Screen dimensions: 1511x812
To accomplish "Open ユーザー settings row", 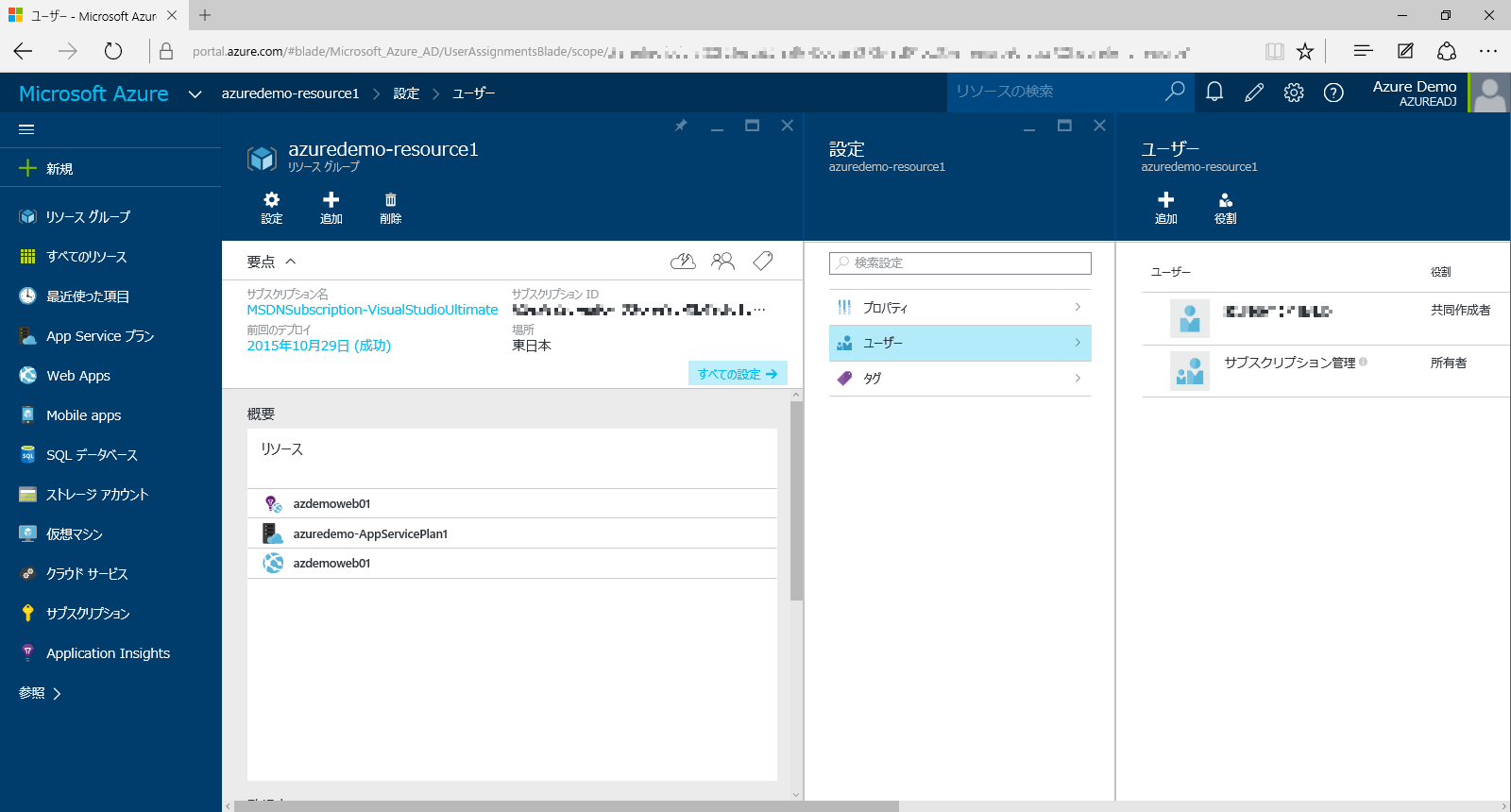I will click(x=960, y=343).
